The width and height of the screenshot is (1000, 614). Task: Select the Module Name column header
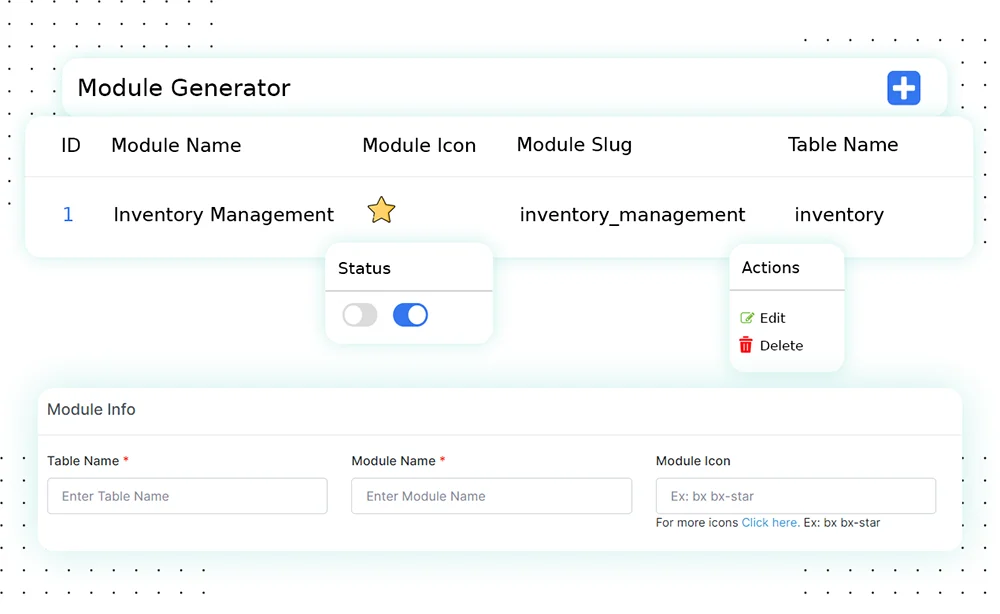point(176,145)
